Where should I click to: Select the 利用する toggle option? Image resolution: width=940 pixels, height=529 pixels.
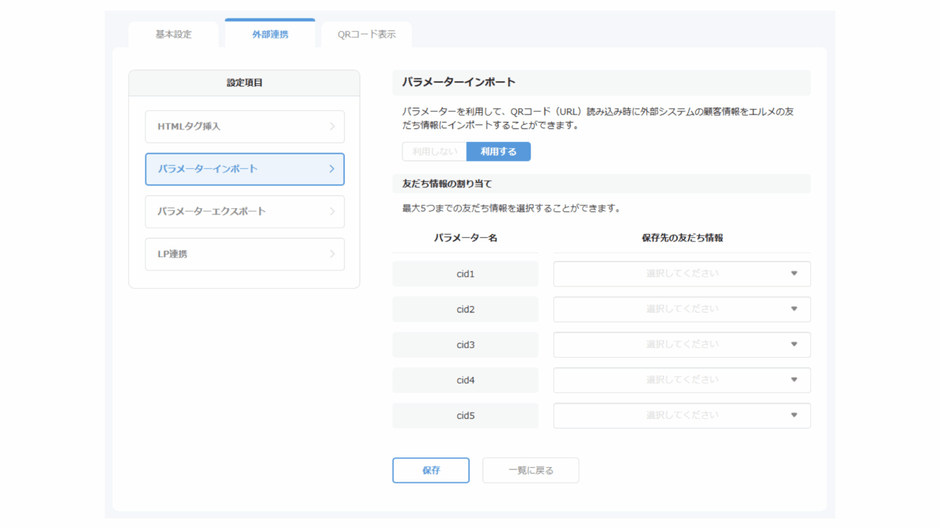pyautogui.click(x=498, y=152)
